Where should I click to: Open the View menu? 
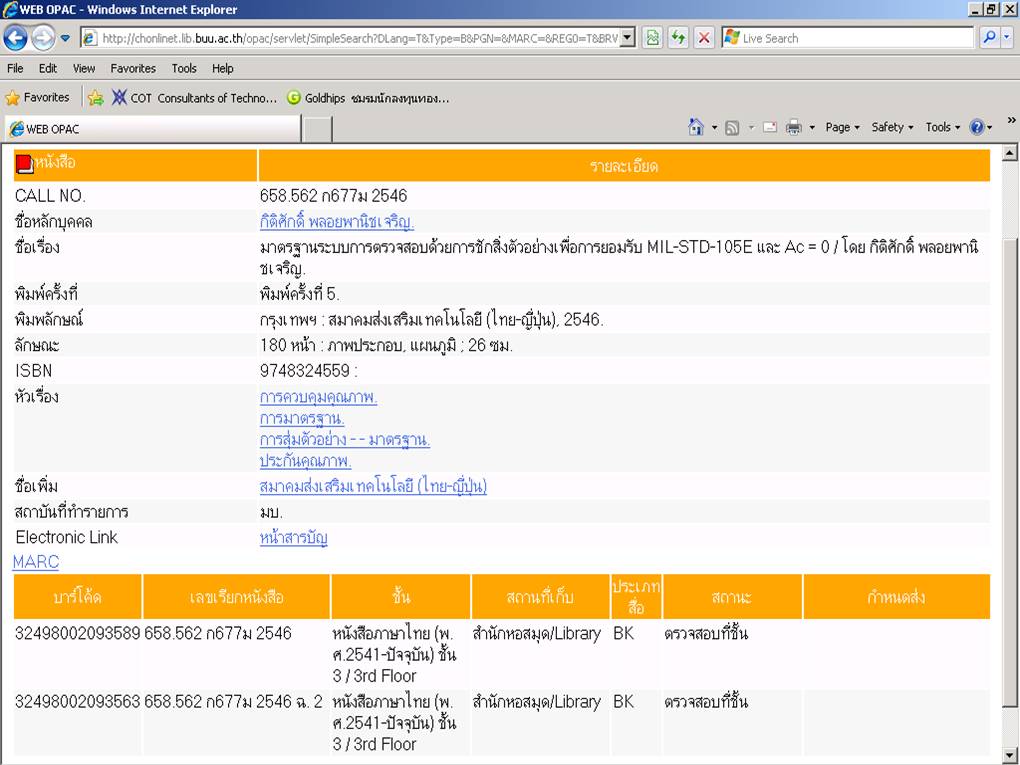pyautogui.click(x=84, y=68)
